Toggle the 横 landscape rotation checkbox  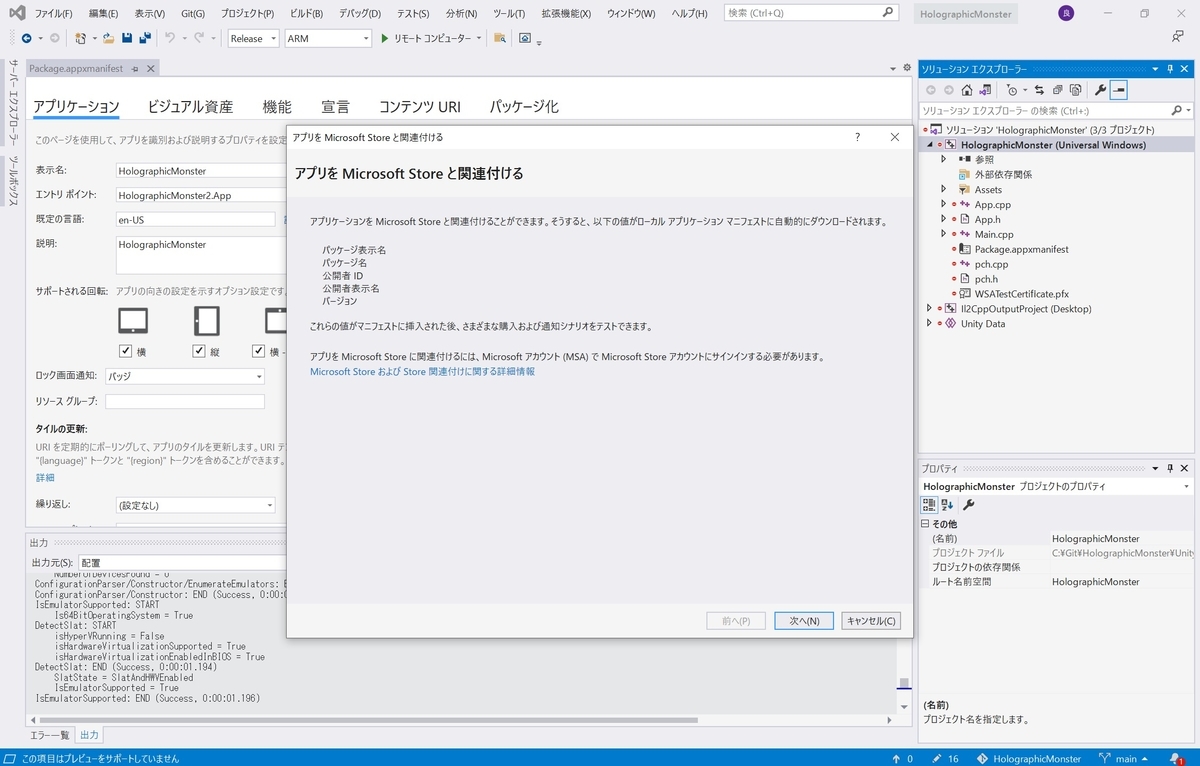click(126, 351)
